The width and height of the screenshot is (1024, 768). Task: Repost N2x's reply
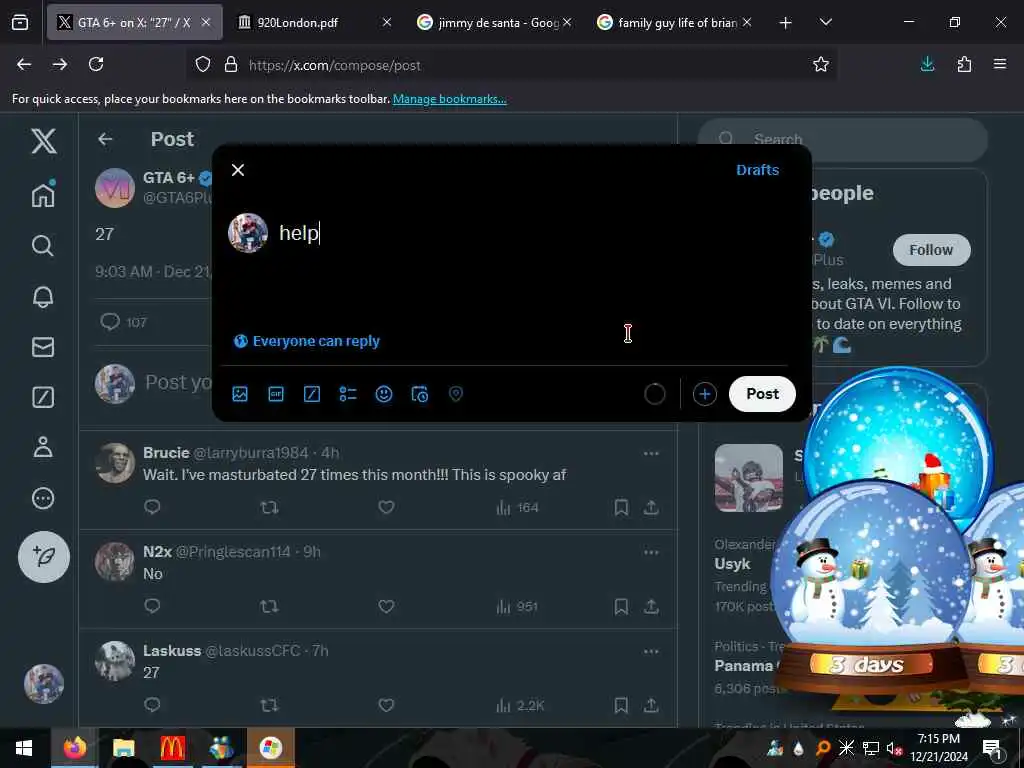tap(269, 606)
